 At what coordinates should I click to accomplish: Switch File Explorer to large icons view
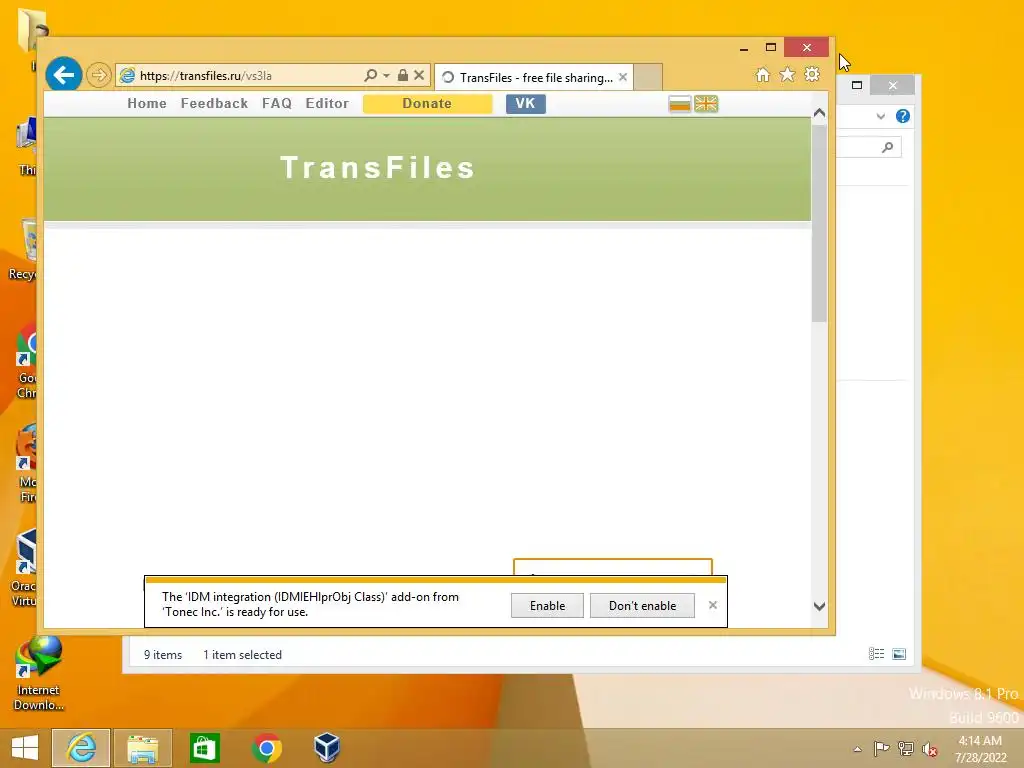tap(899, 654)
